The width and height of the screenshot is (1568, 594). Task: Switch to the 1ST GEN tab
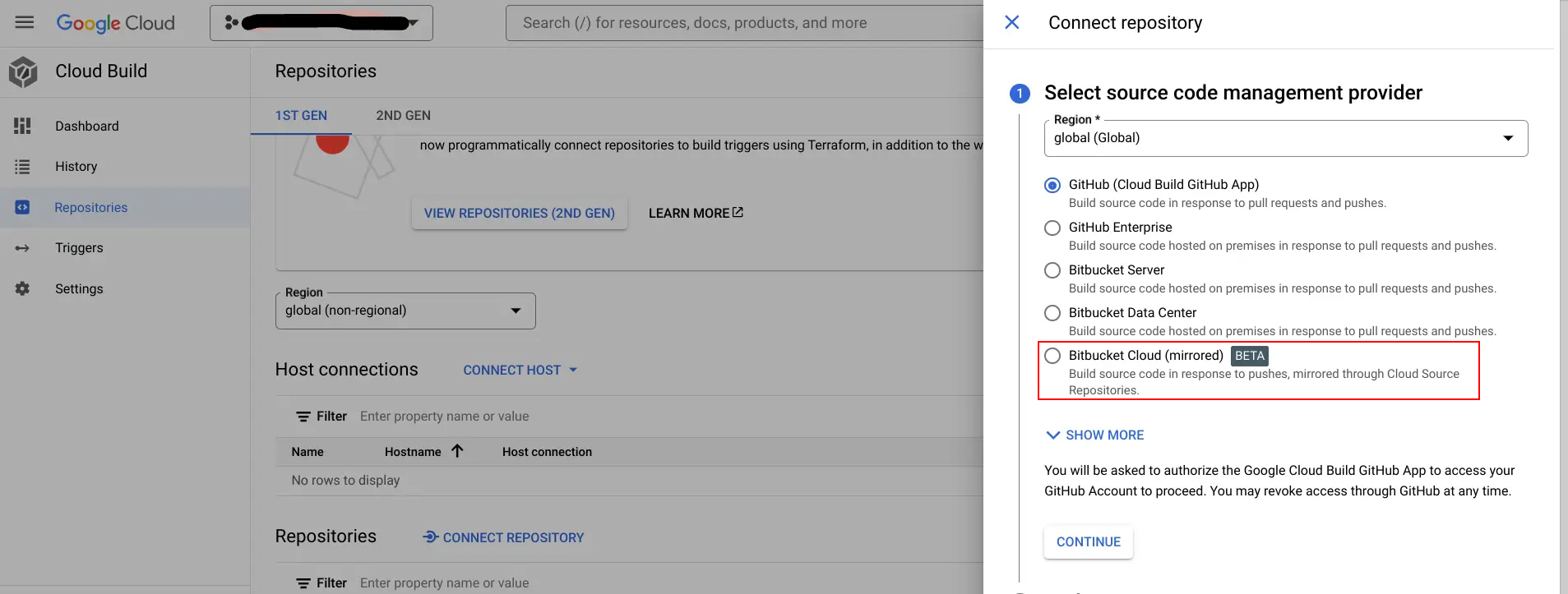pos(301,116)
